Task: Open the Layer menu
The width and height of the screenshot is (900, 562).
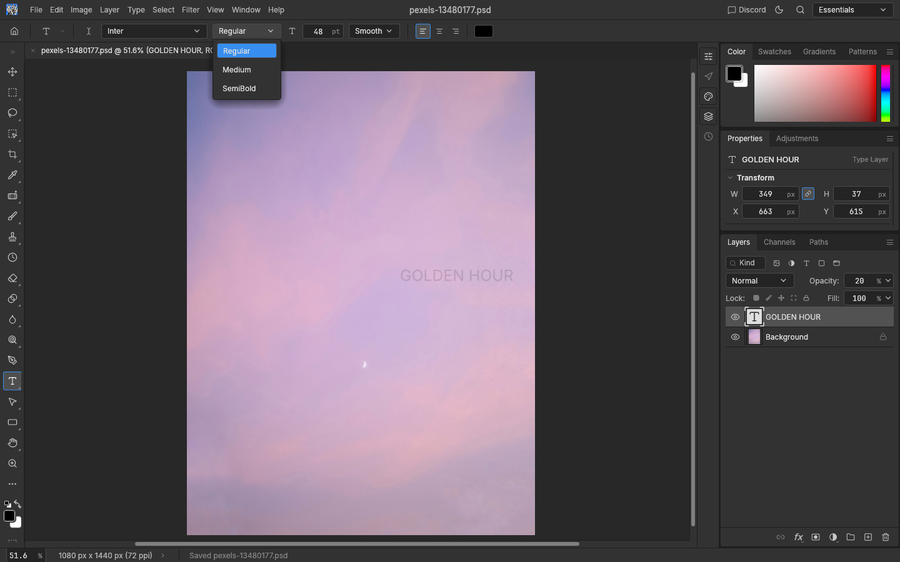Action: coord(109,10)
